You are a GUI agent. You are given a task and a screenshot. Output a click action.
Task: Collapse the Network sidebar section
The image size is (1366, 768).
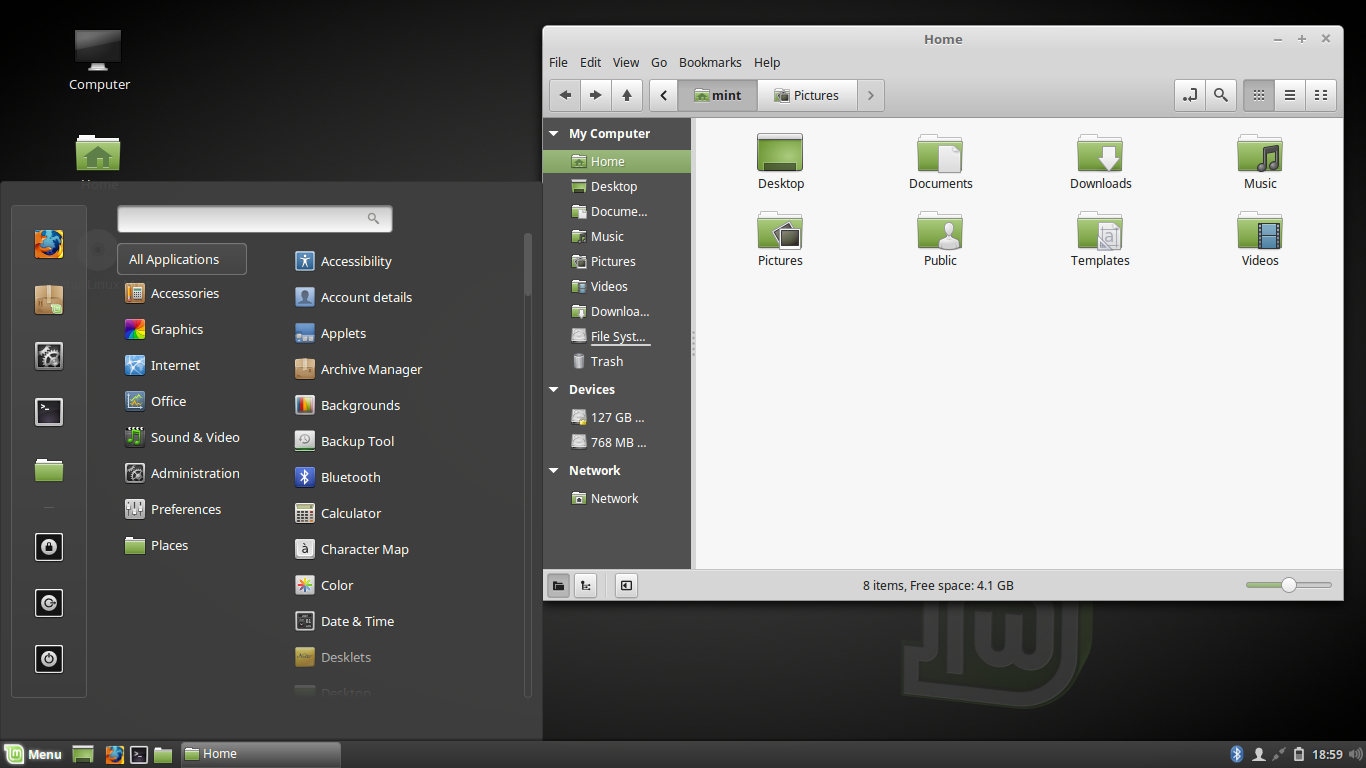coord(555,470)
